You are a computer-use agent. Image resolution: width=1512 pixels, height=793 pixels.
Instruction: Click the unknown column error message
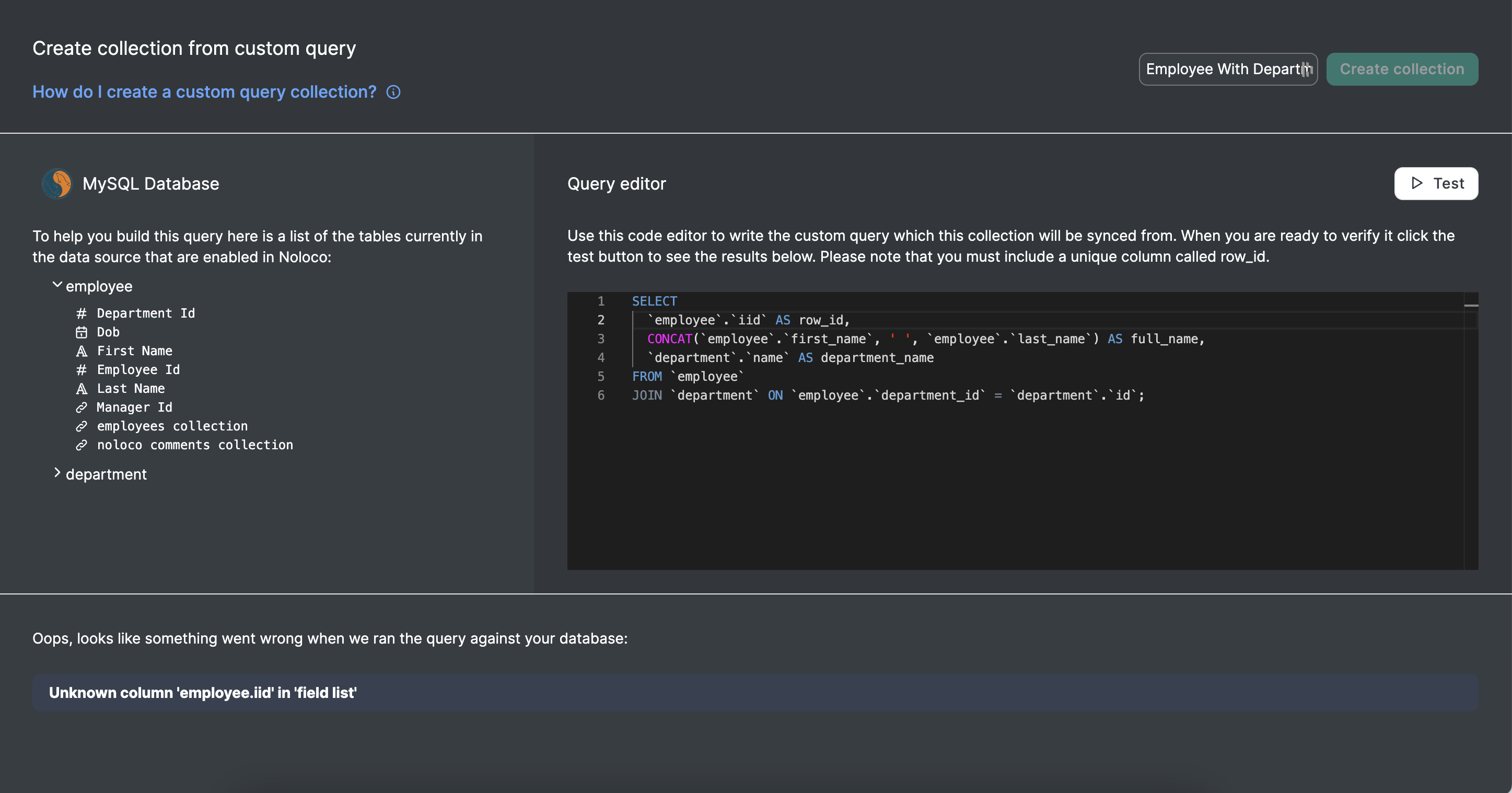click(203, 693)
